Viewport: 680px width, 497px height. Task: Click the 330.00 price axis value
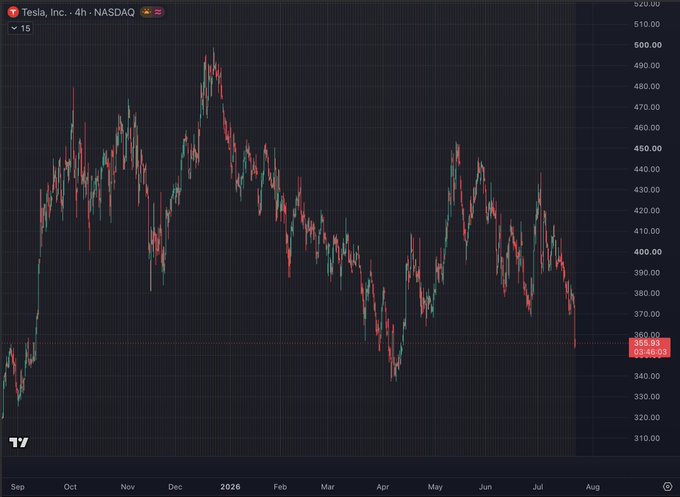point(647,397)
